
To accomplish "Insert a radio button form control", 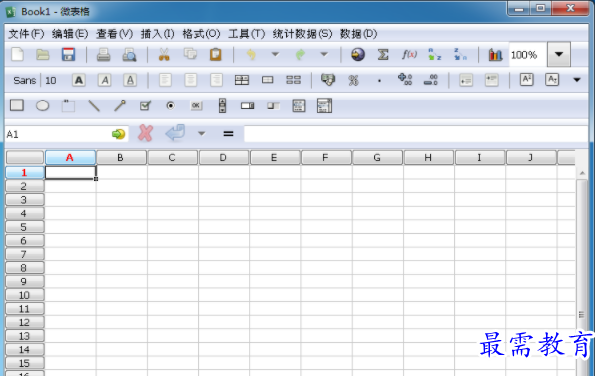I will (x=171, y=105).
